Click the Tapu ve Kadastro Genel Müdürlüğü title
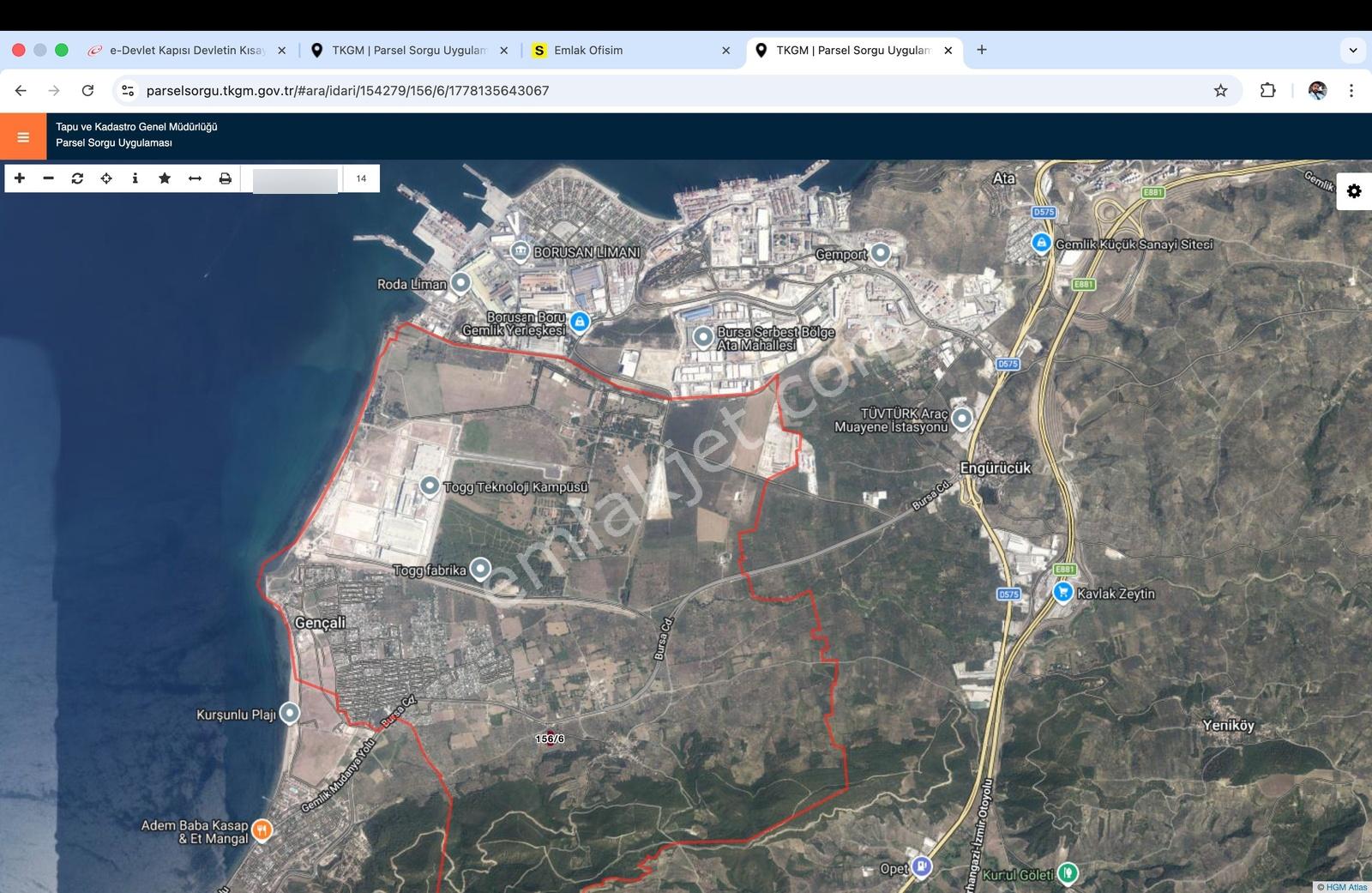Screen dimensions: 1372x893 (136, 127)
